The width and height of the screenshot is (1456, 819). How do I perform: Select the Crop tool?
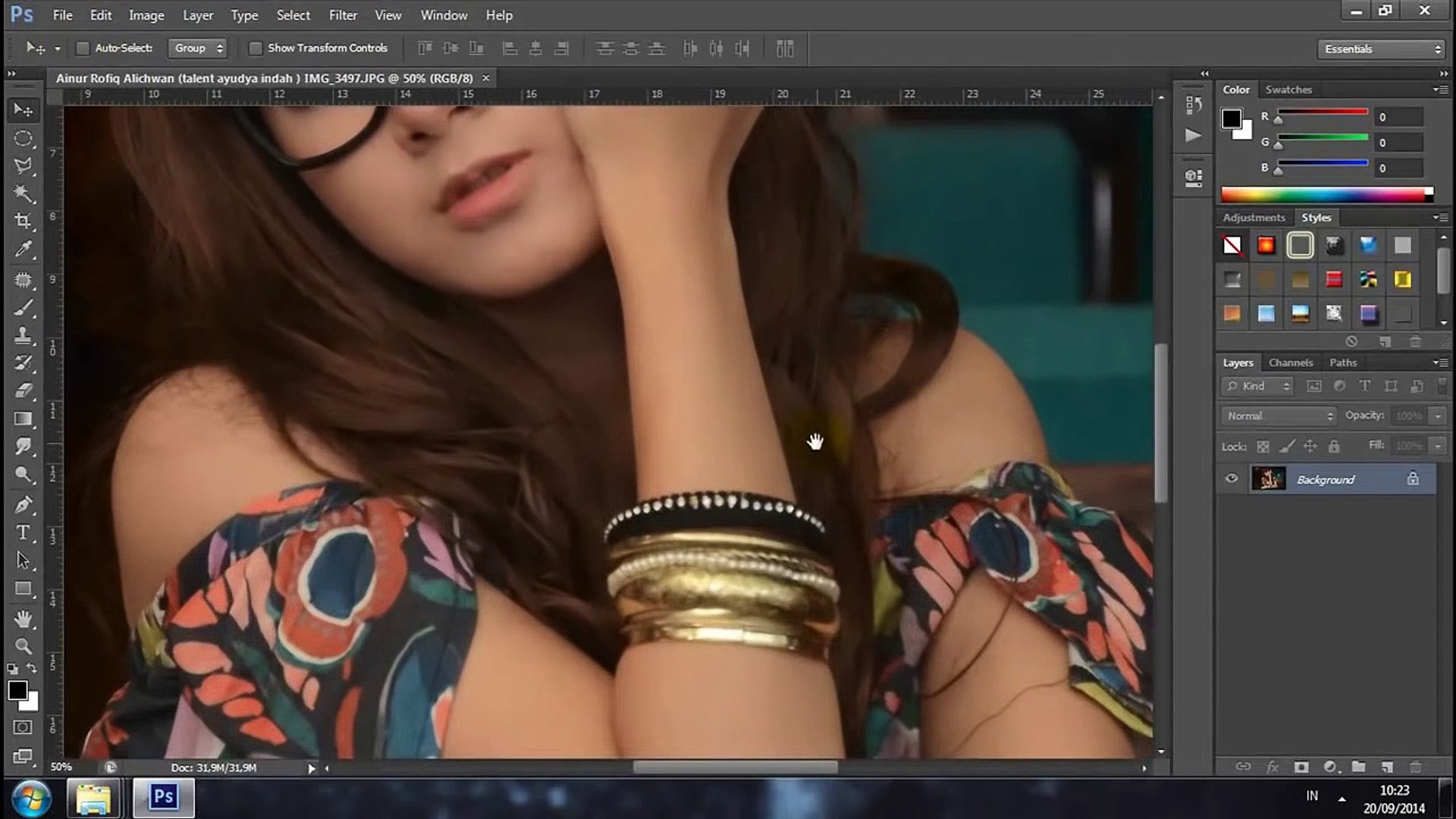coord(24,221)
